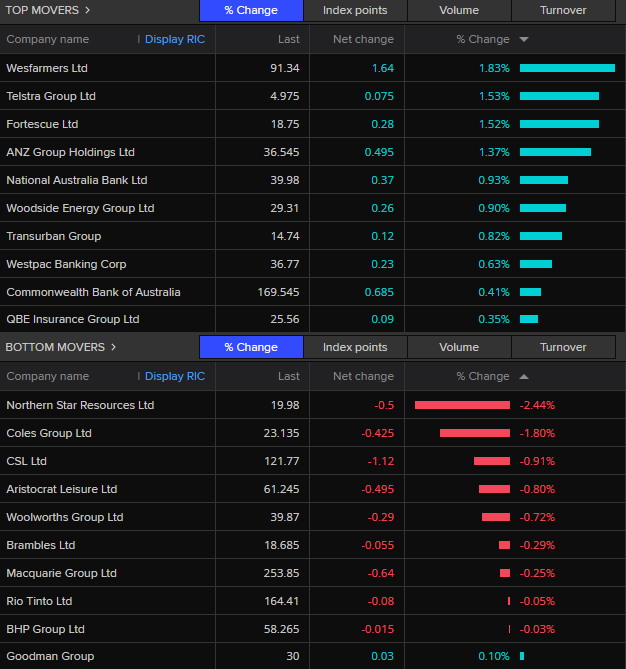The height and width of the screenshot is (669, 626).
Task: Click the Wesfarmers Ltd green change bar
Action: click(567, 68)
